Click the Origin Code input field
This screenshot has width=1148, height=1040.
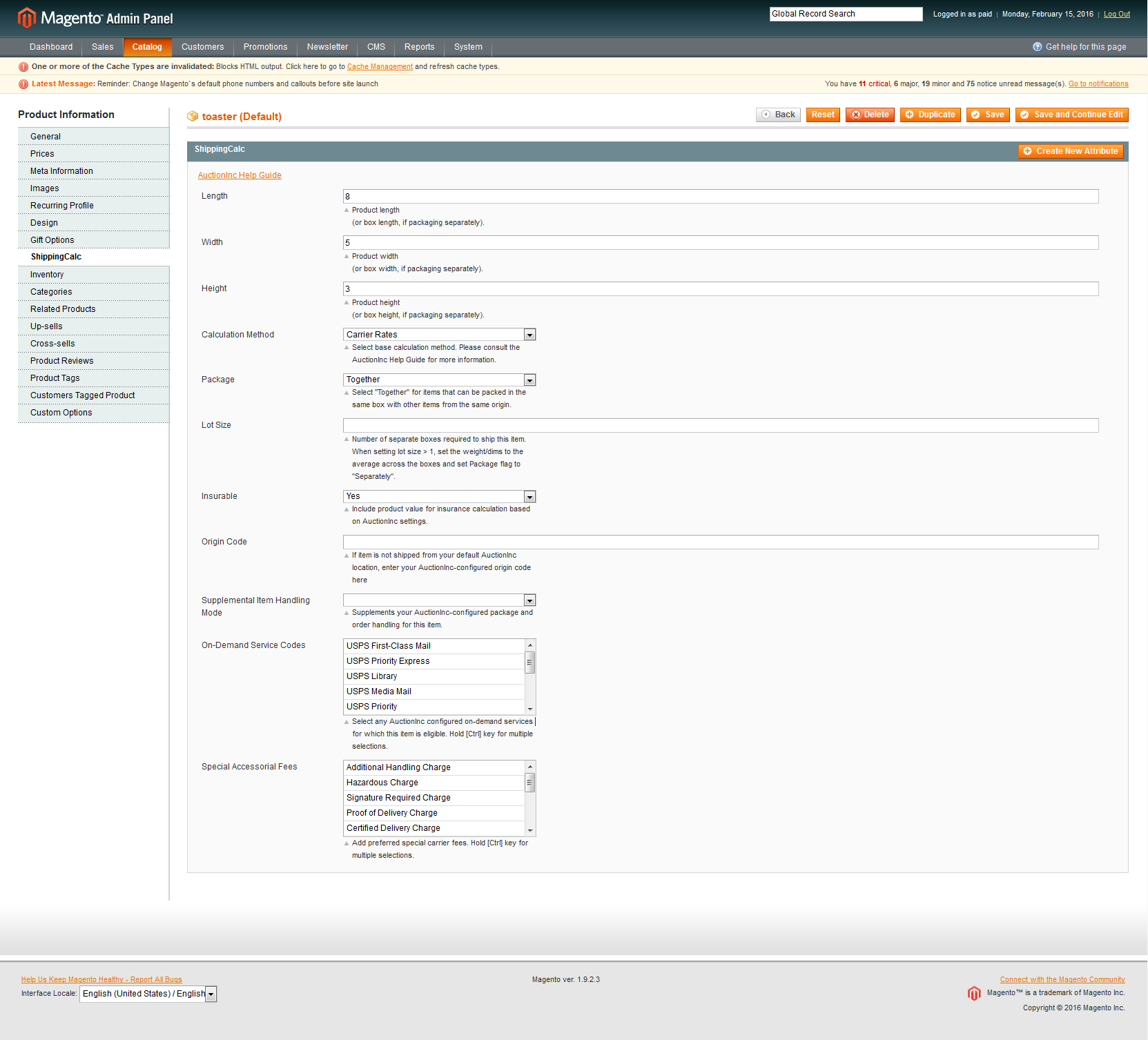pos(721,542)
